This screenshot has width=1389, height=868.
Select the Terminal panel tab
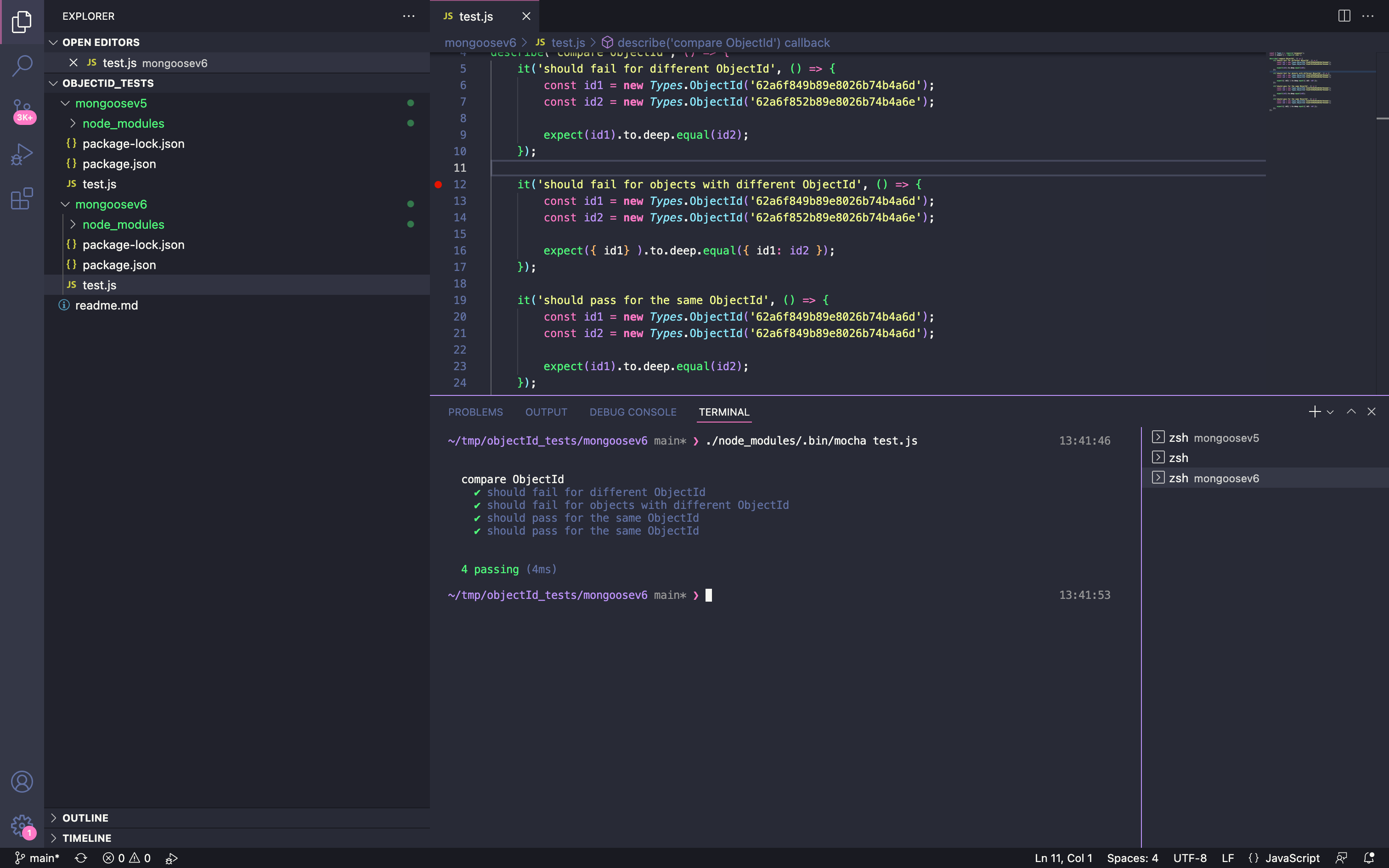coord(724,411)
